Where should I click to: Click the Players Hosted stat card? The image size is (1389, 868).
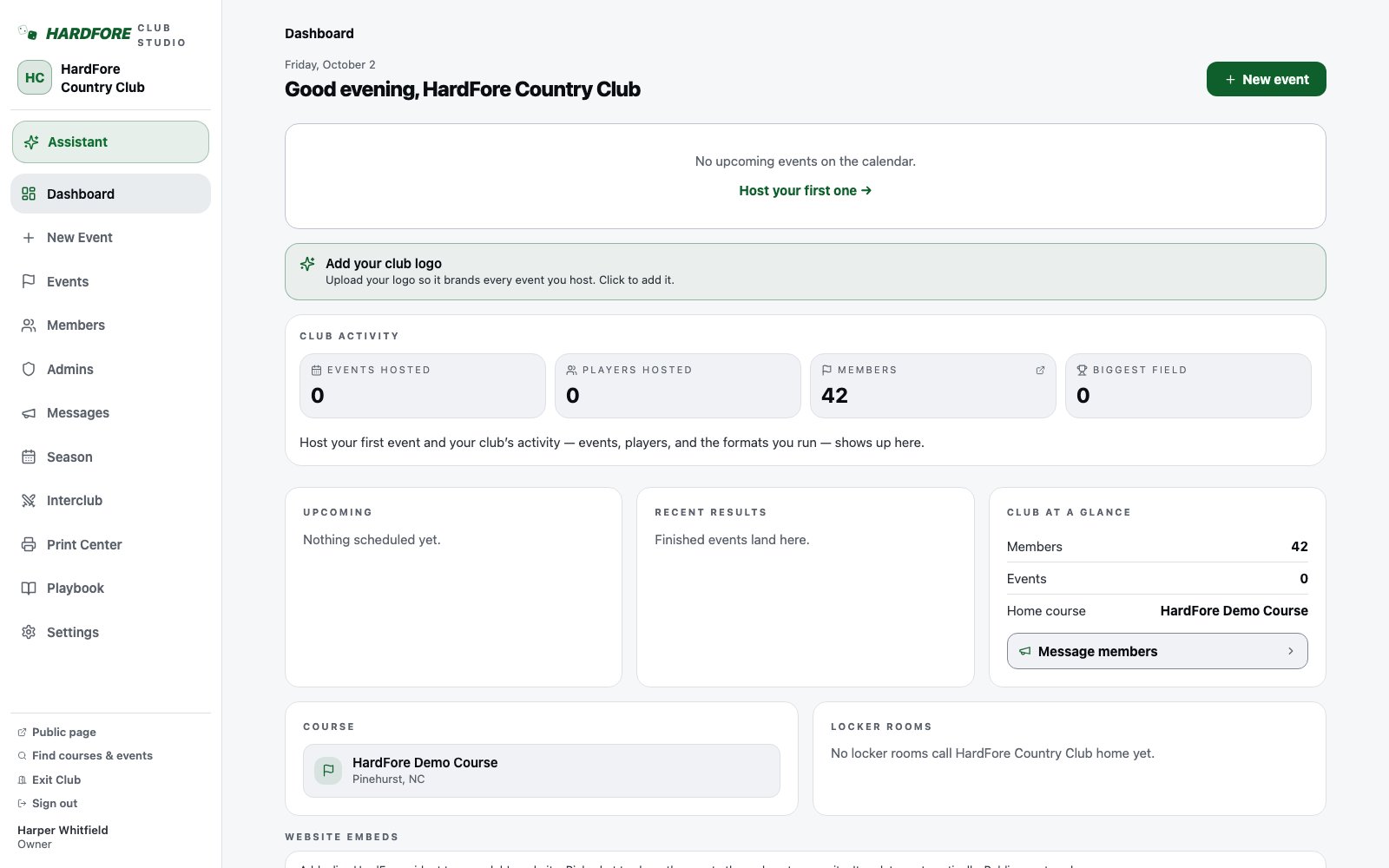(x=677, y=385)
